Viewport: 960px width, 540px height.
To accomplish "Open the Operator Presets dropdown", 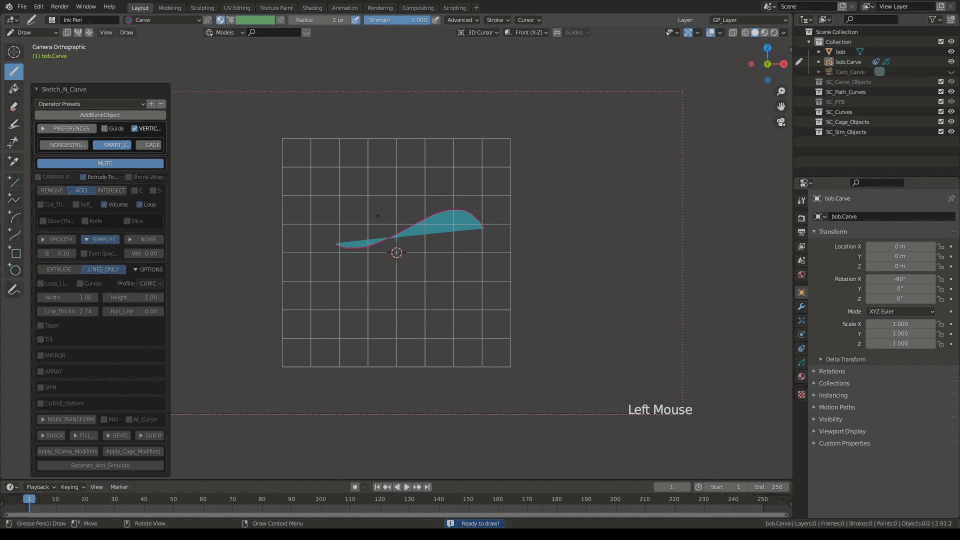I will (90, 104).
